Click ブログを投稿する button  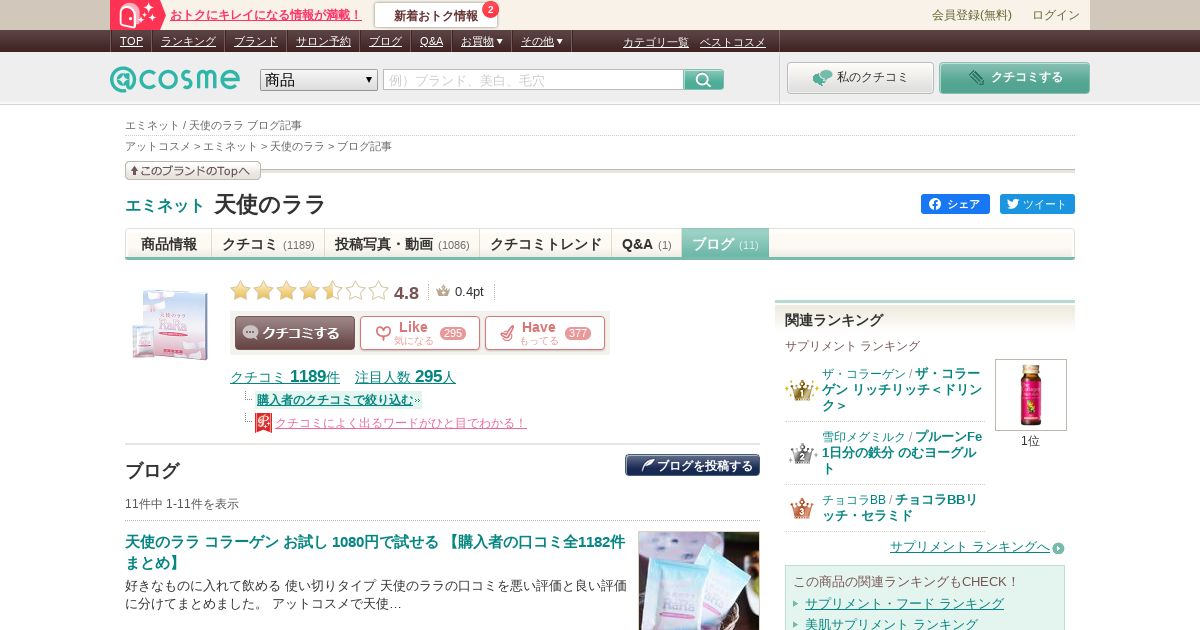pyautogui.click(x=692, y=465)
